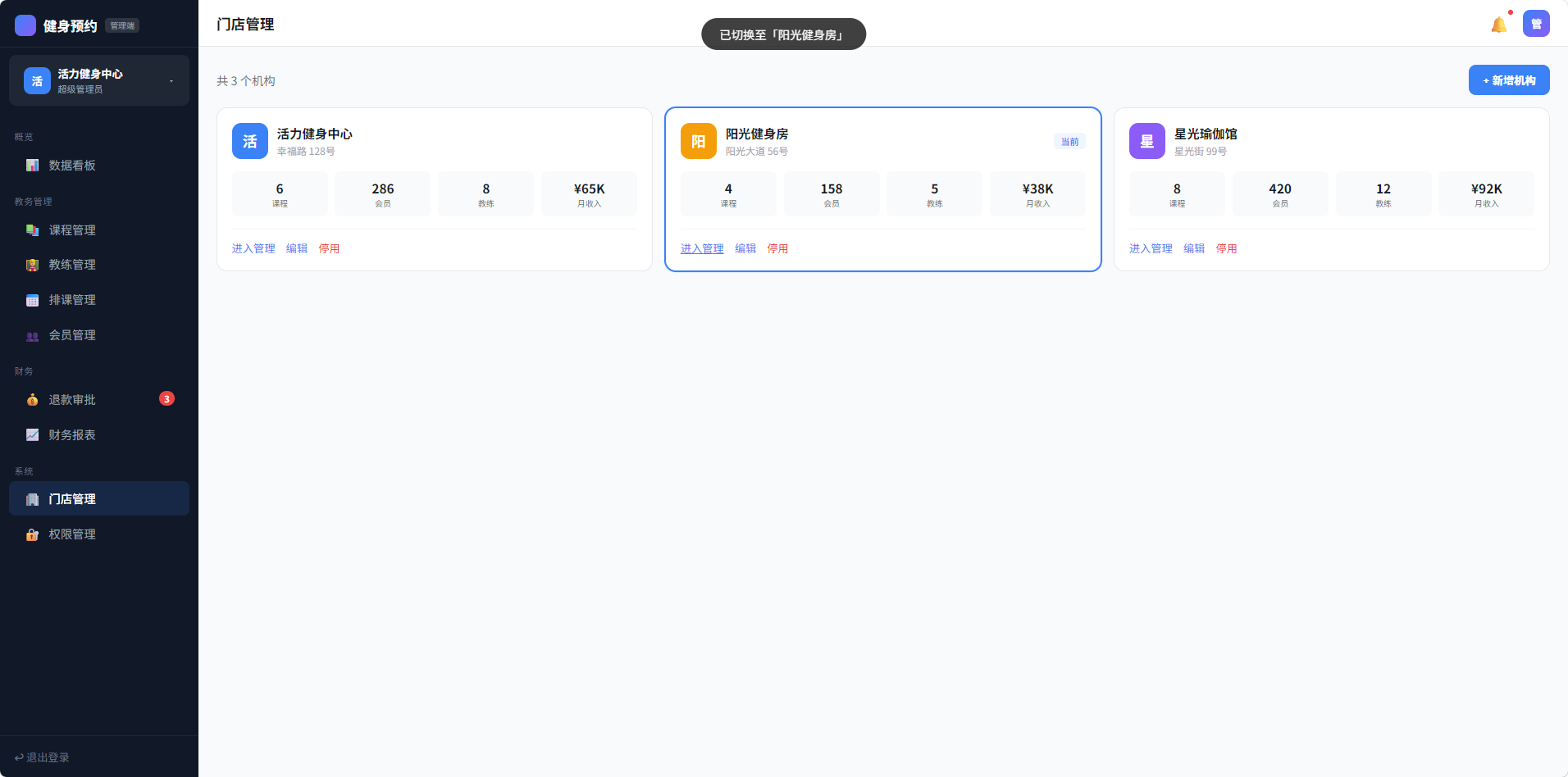Click the 会员管理 people icon

click(32, 335)
